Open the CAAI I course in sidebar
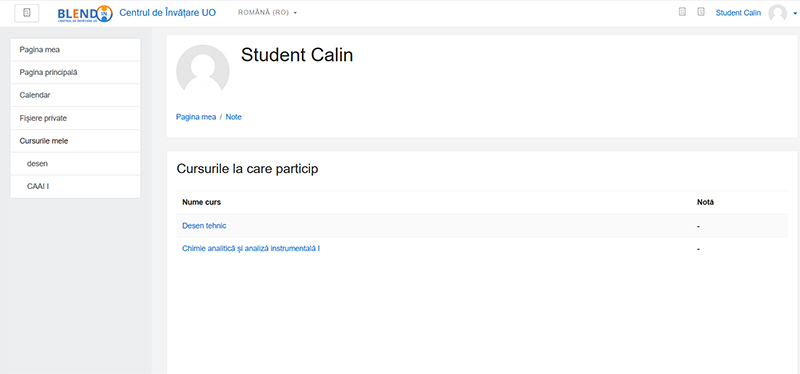This screenshot has width=800, height=374. coord(76,187)
